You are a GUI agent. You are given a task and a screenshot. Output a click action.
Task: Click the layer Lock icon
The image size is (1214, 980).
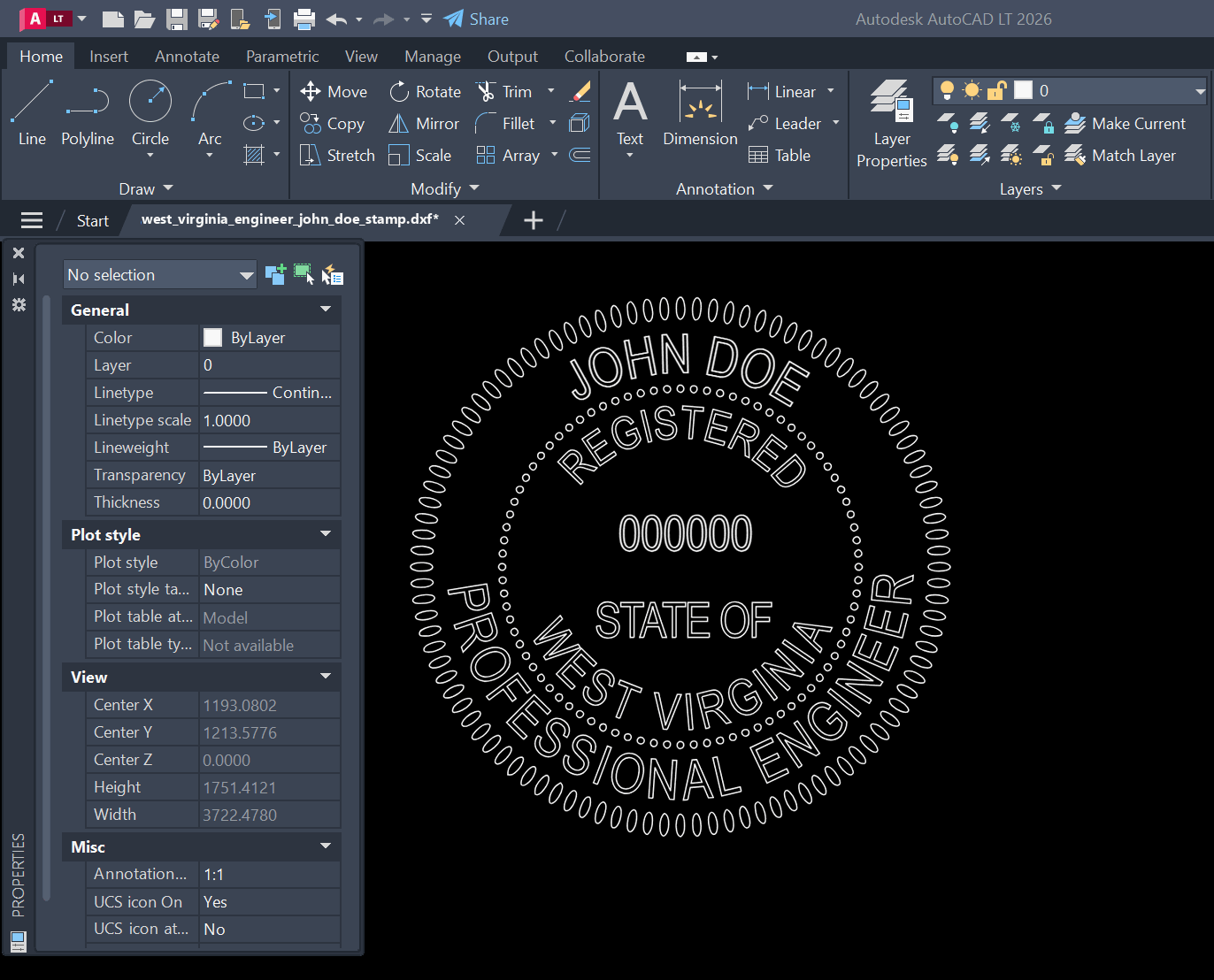click(1044, 123)
